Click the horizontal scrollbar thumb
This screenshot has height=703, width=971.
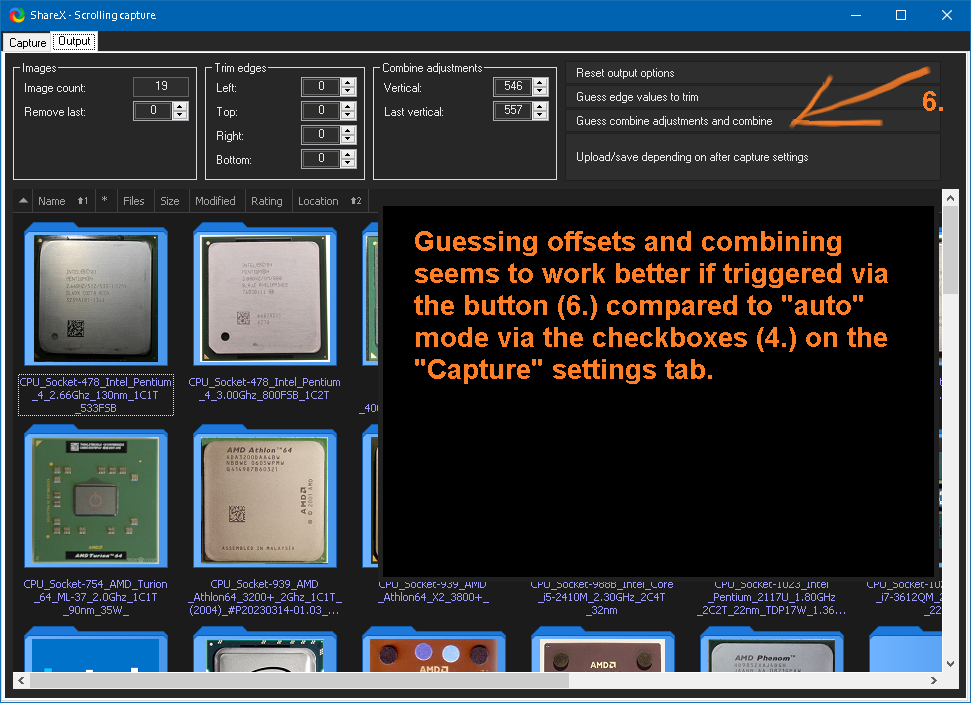(x=299, y=680)
